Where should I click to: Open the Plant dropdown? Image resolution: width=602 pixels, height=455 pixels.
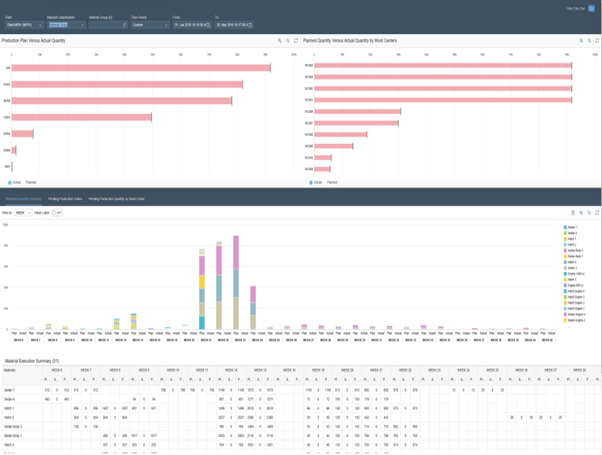coord(24,25)
